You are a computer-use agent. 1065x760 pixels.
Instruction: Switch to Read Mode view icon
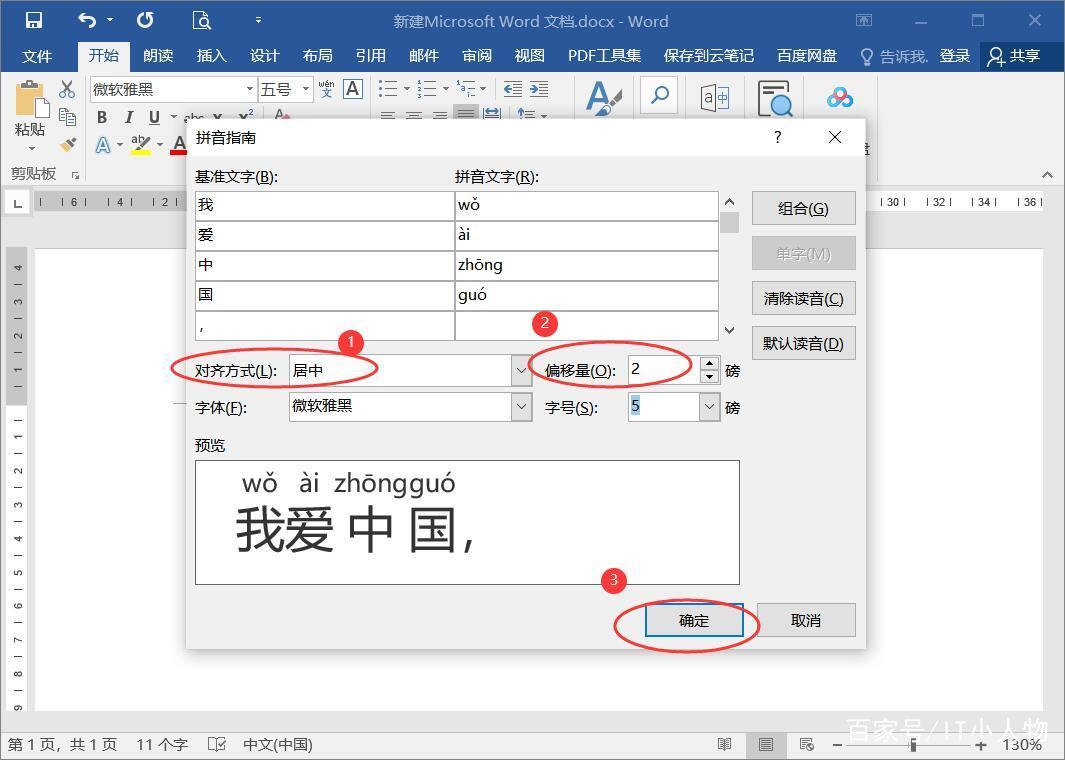pyautogui.click(x=725, y=744)
